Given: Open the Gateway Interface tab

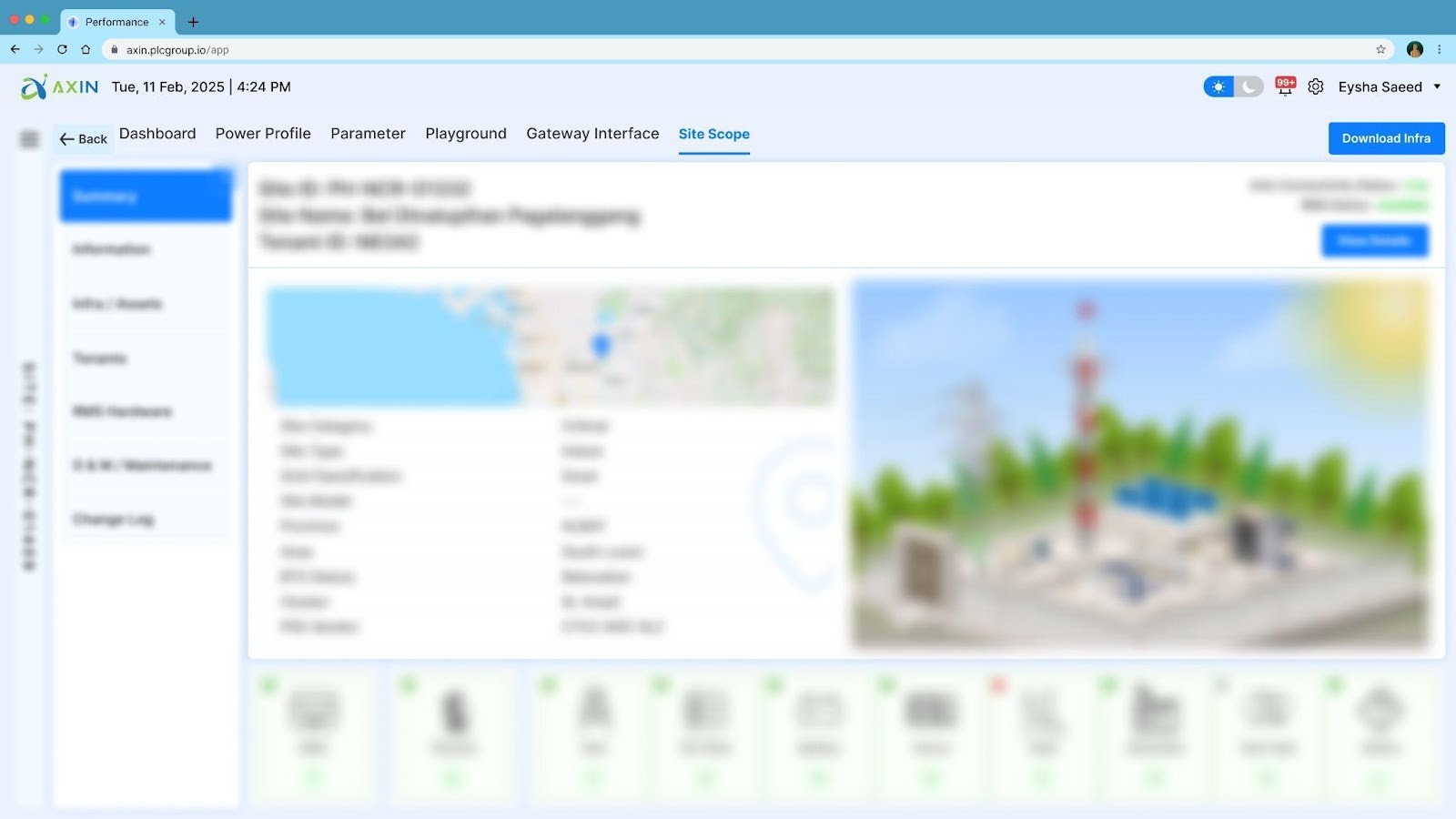Looking at the screenshot, I should coord(592,133).
